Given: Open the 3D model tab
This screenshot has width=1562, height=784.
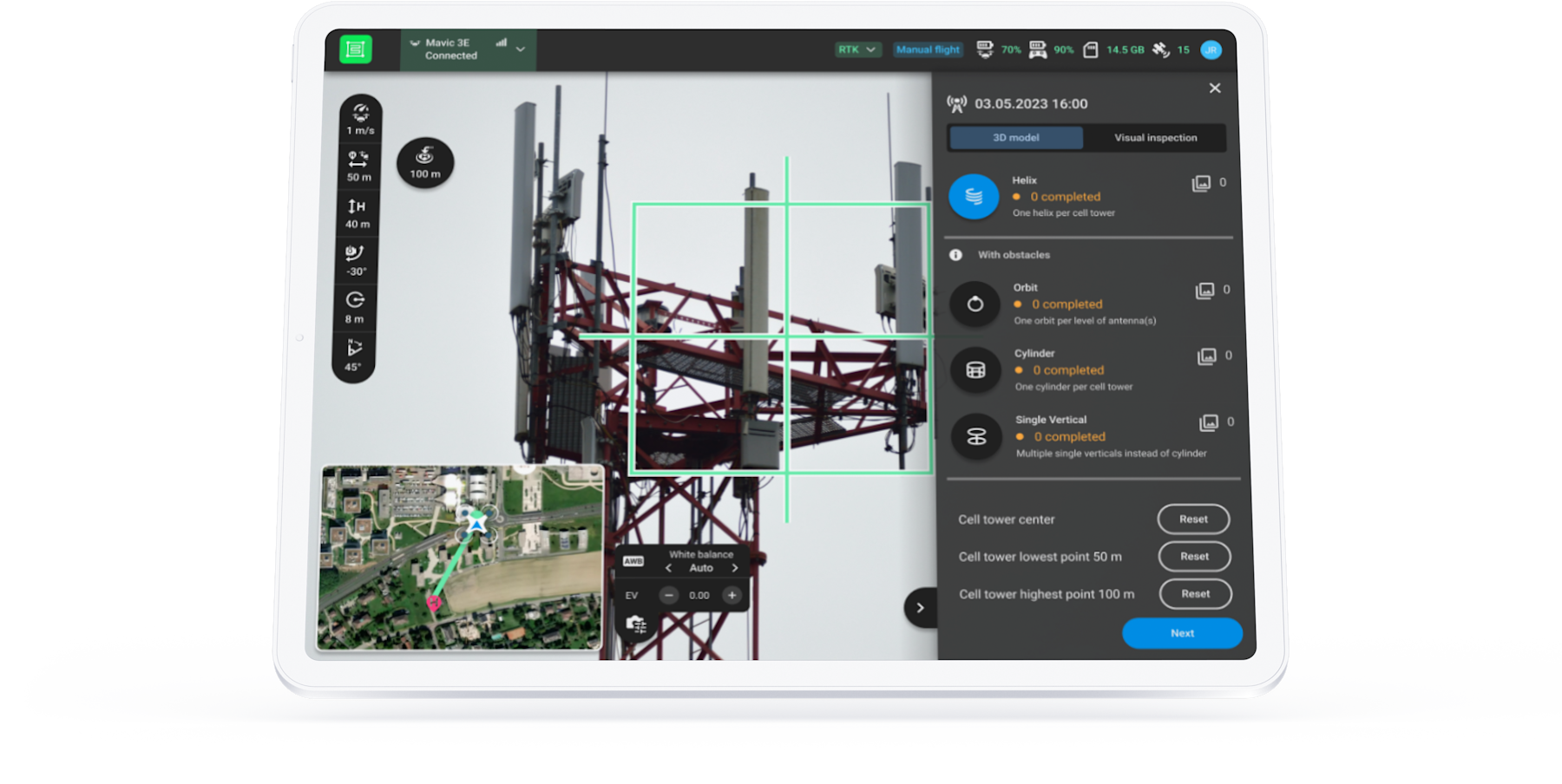Looking at the screenshot, I should (1015, 137).
